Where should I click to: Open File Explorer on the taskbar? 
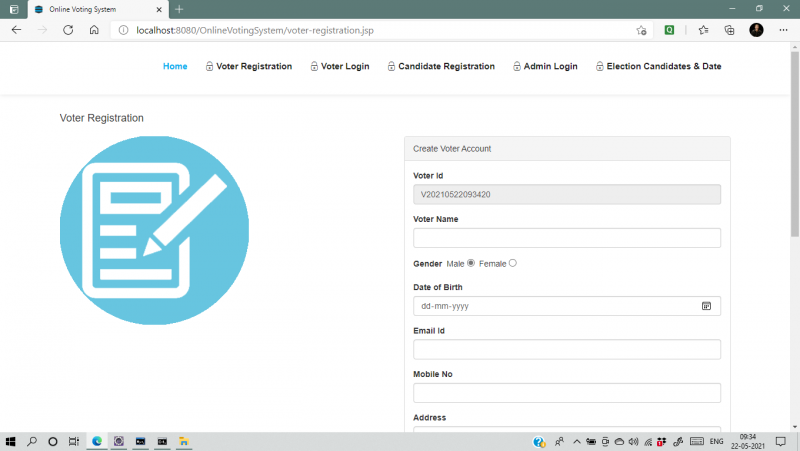pyautogui.click(x=184, y=441)
